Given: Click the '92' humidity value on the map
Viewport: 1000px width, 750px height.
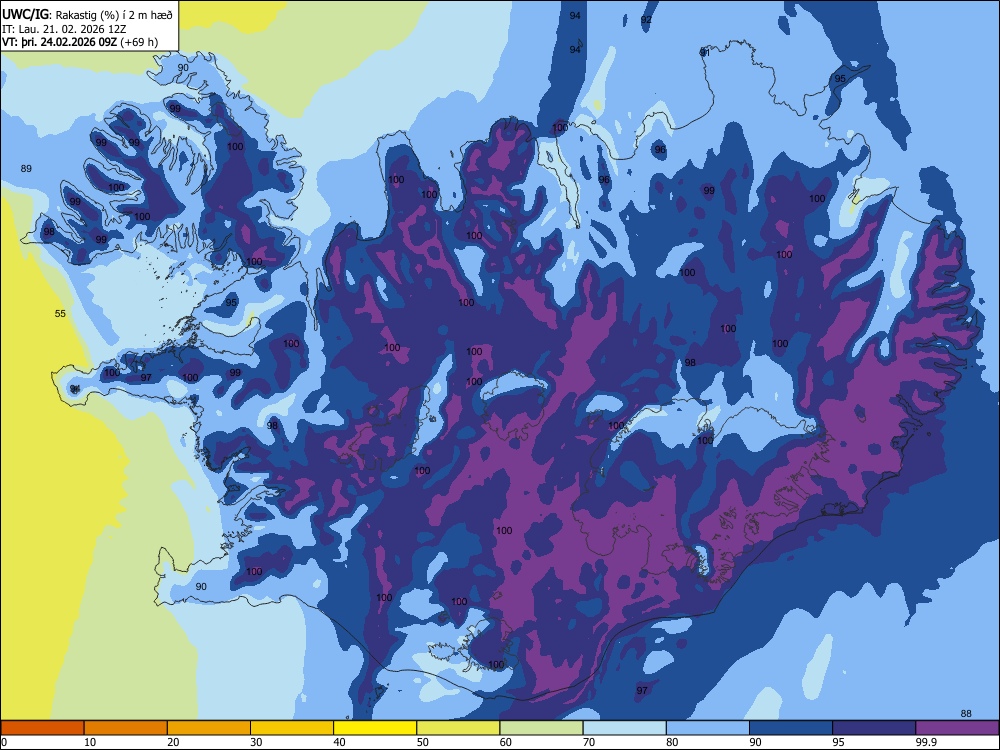Looking at the screenshot, I should click(x=646, y=20).
